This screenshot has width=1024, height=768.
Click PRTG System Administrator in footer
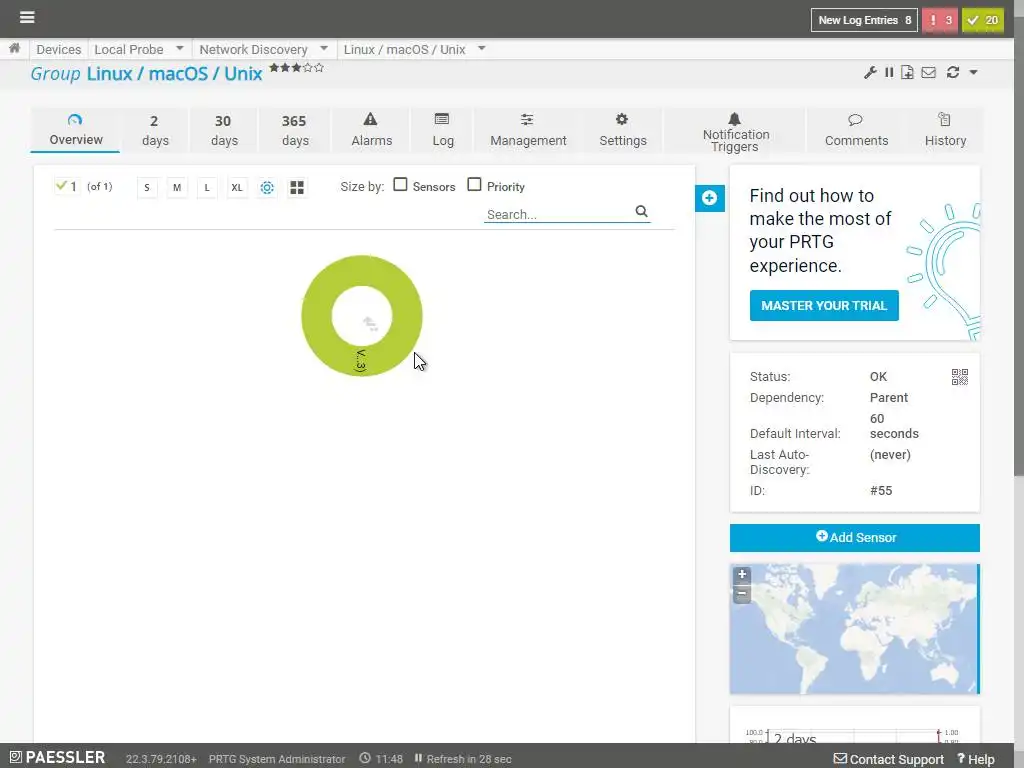pos(277,759)
